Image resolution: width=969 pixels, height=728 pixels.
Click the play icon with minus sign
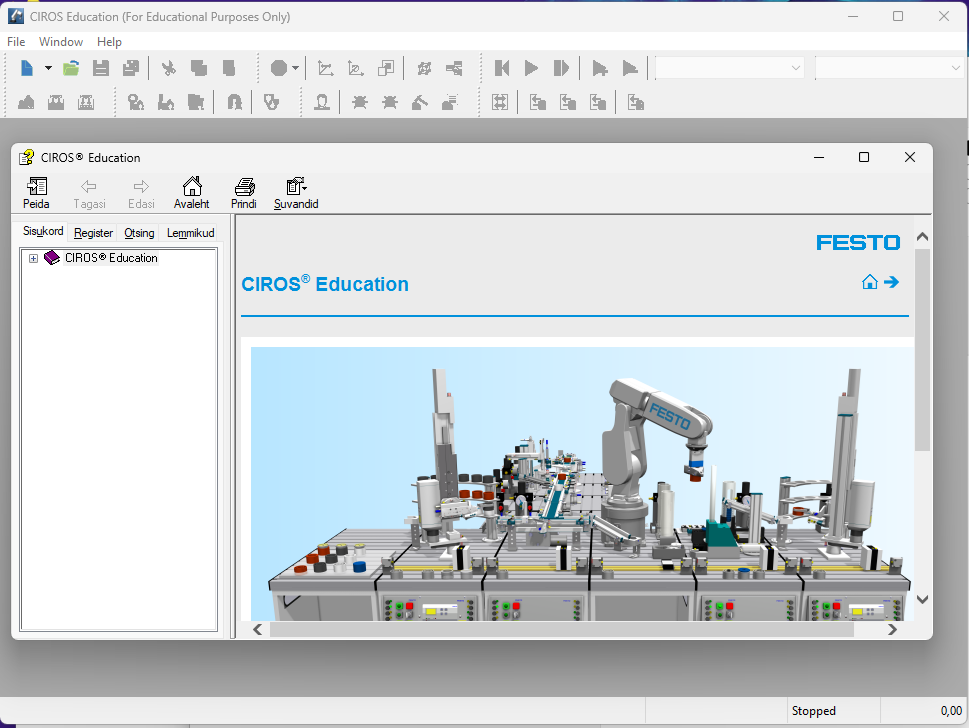pos(630,68)
